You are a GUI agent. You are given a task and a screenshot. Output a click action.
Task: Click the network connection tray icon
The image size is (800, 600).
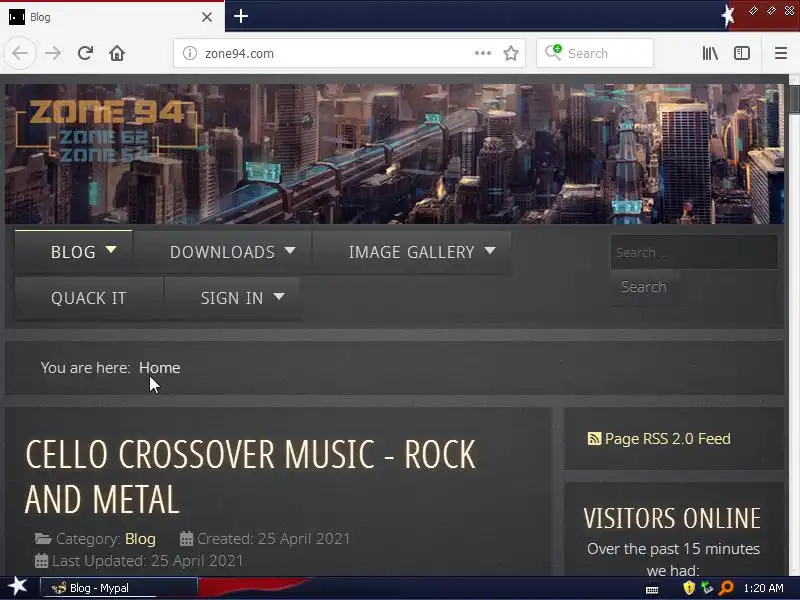coord(707,588)
